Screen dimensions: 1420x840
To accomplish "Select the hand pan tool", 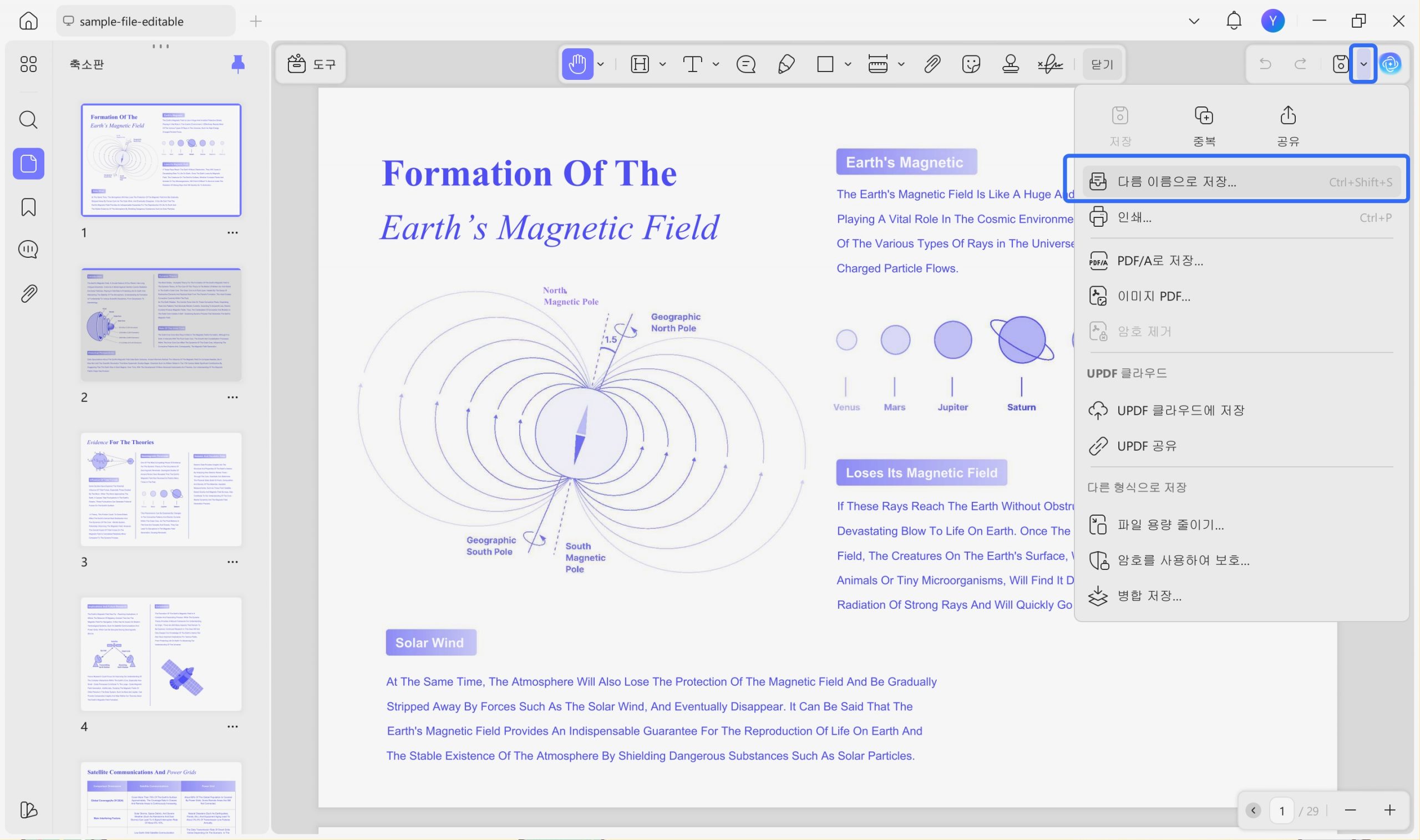I will [577, 64].
